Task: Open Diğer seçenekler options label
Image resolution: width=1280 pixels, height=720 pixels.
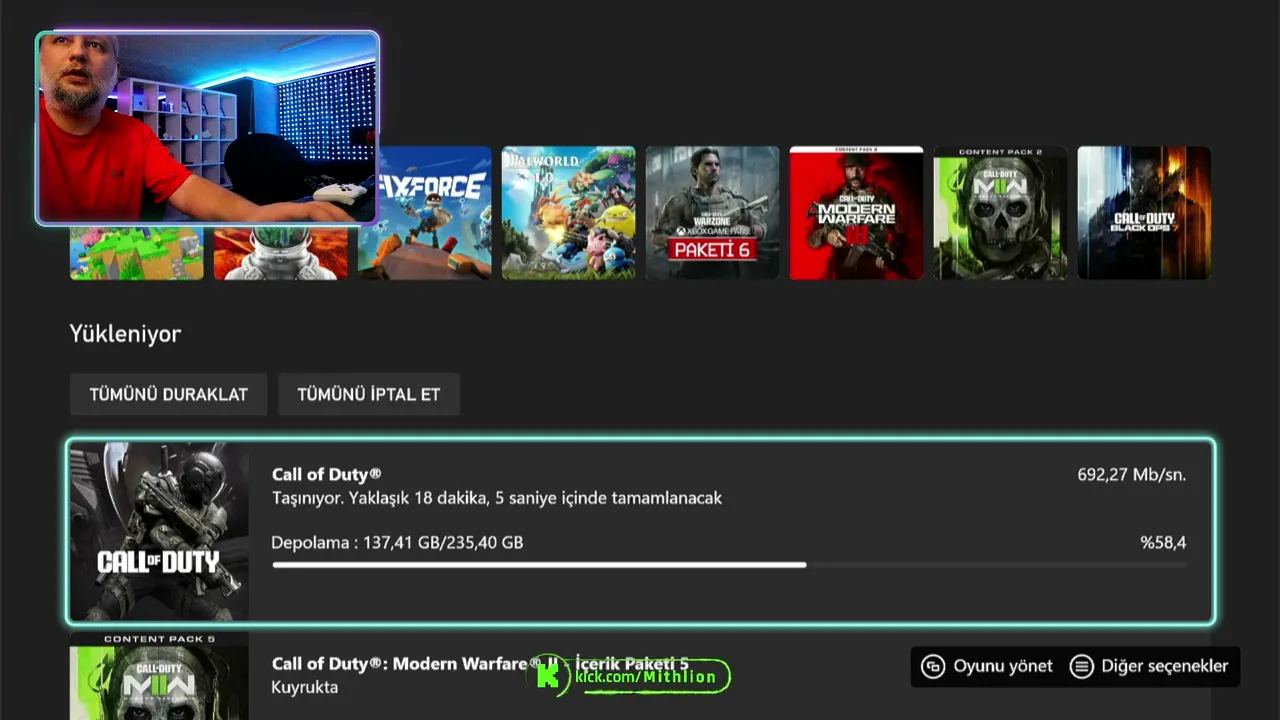Action: click(1165, 666)
